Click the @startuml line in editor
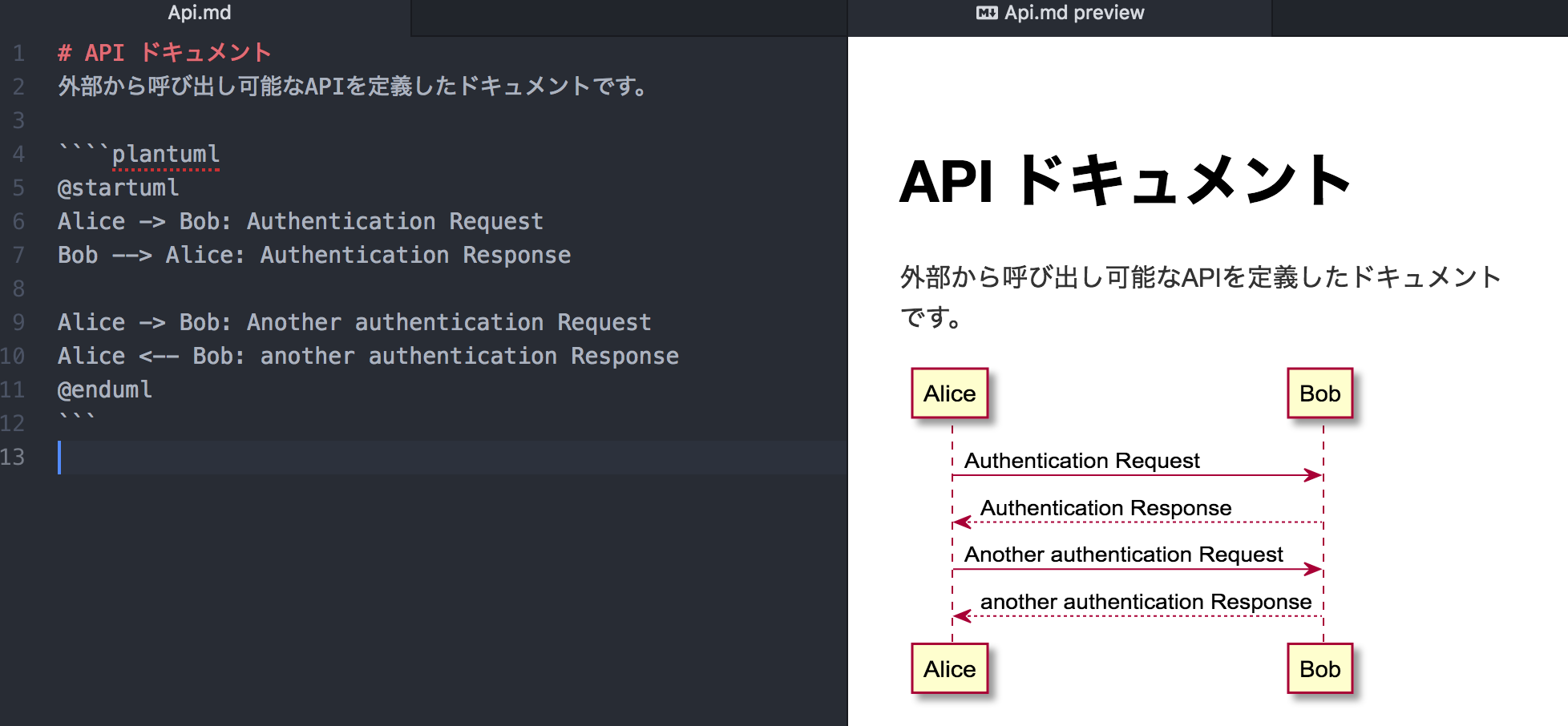The image size is (1568, 726). [x=119, y=188]
